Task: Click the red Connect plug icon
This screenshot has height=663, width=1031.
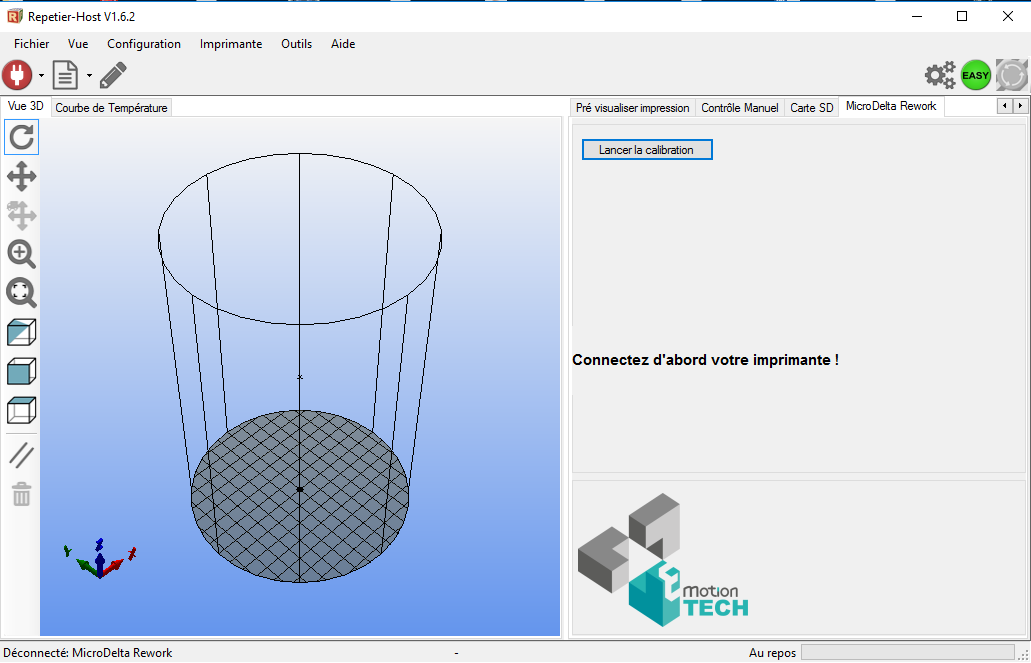Action: pyautogui.click(x=17, y=76)
